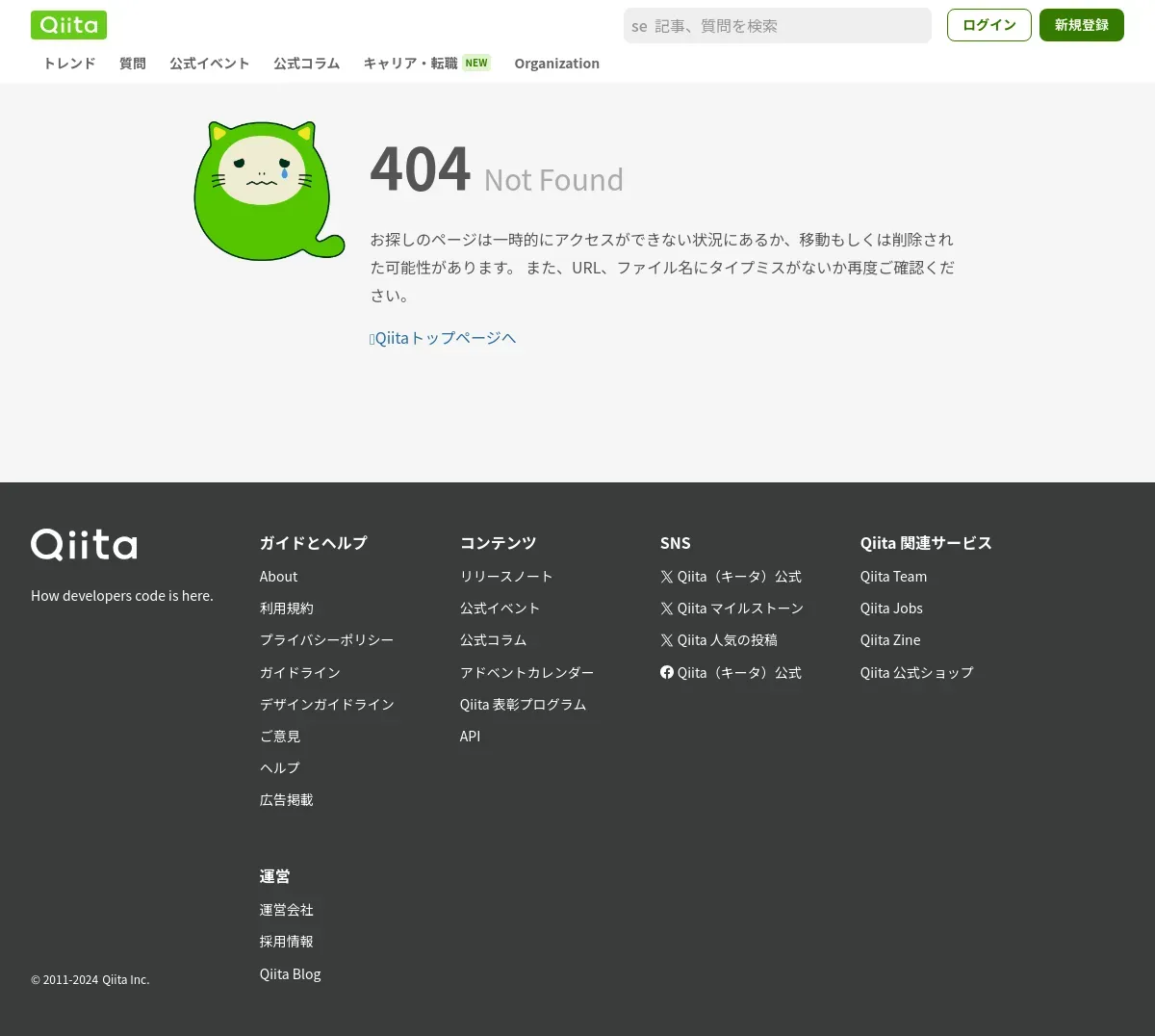
Task: Open the キャリア・転職 NEW tab
Action: coord(427,64)
